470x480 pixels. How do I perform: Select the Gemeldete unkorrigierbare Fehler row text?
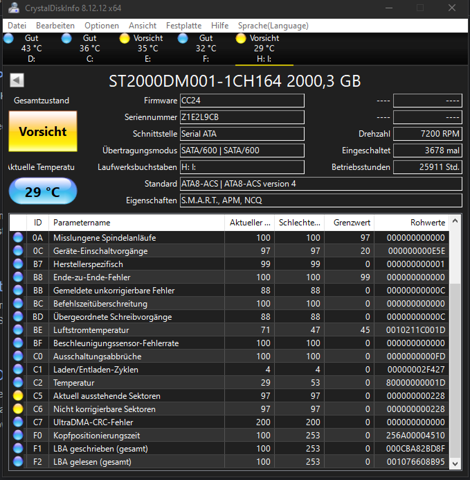[114, 290]
